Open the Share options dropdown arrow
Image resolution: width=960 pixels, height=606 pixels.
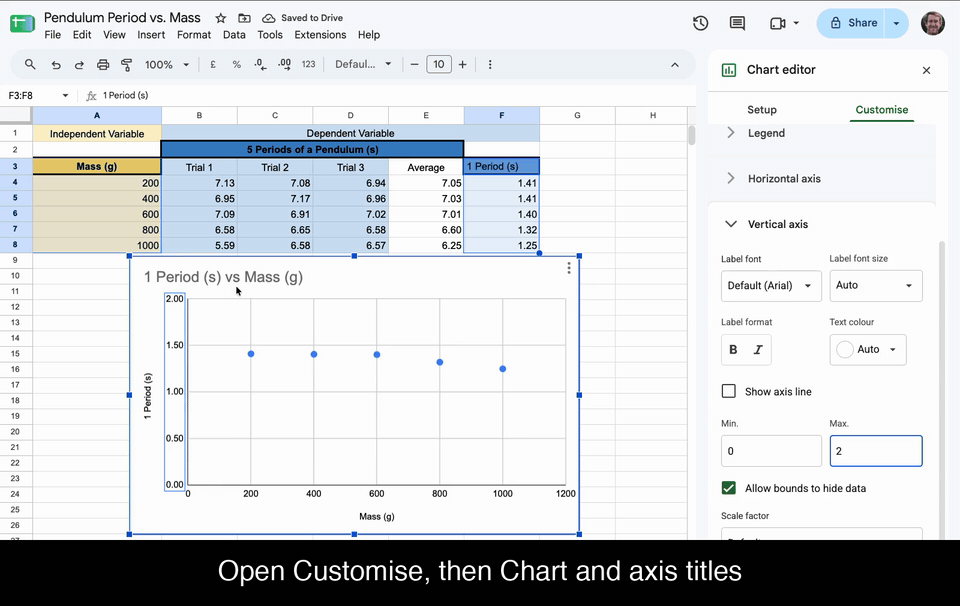pyautogui.click(x=896, y=23)
